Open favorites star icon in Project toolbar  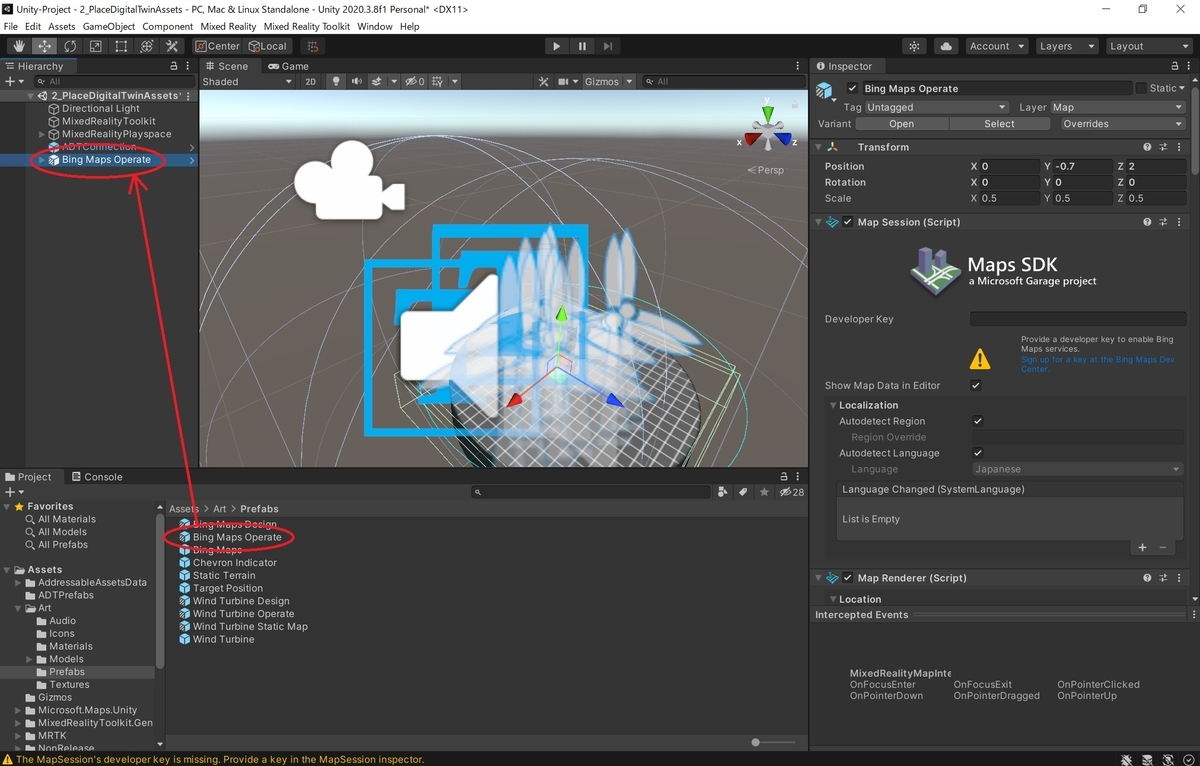click(x=764, y=492)
